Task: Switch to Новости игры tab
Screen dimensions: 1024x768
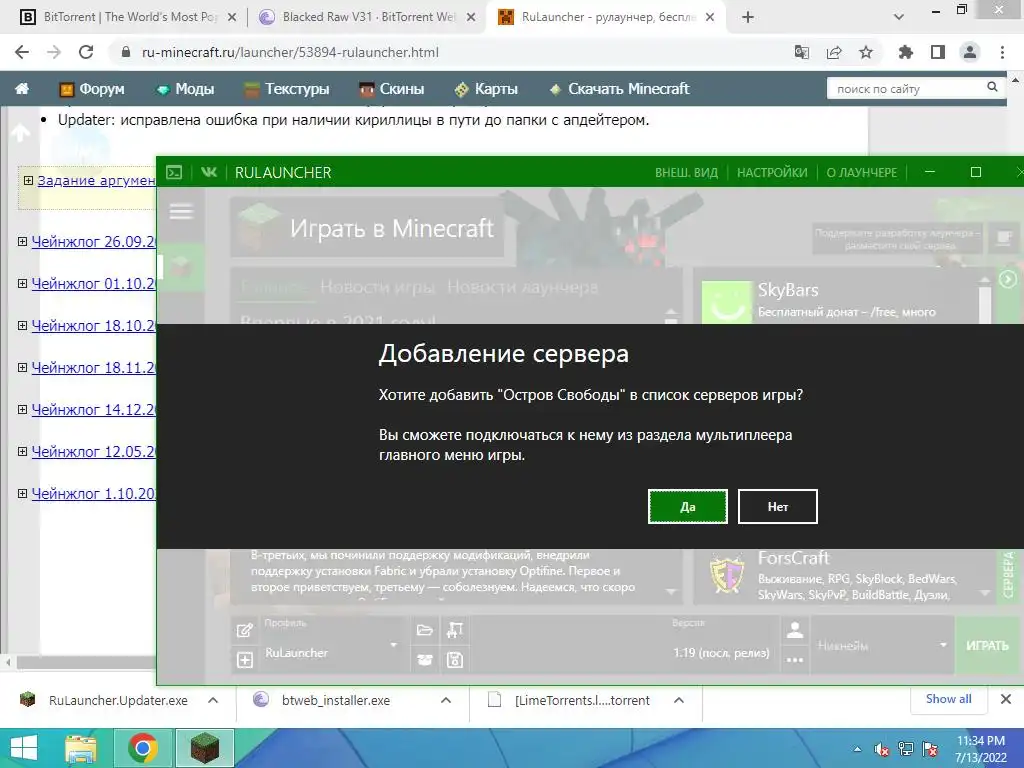Action: pos(377,287)
